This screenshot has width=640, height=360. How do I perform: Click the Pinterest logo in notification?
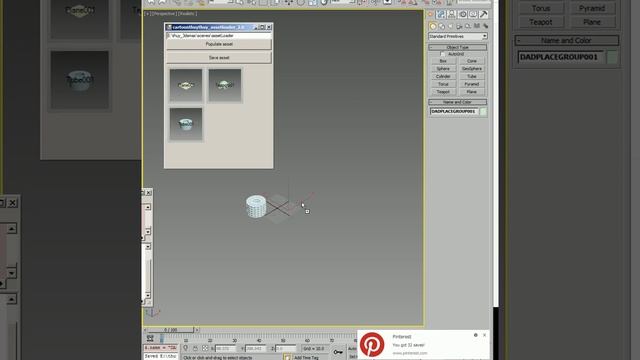(x=372, y=344)
